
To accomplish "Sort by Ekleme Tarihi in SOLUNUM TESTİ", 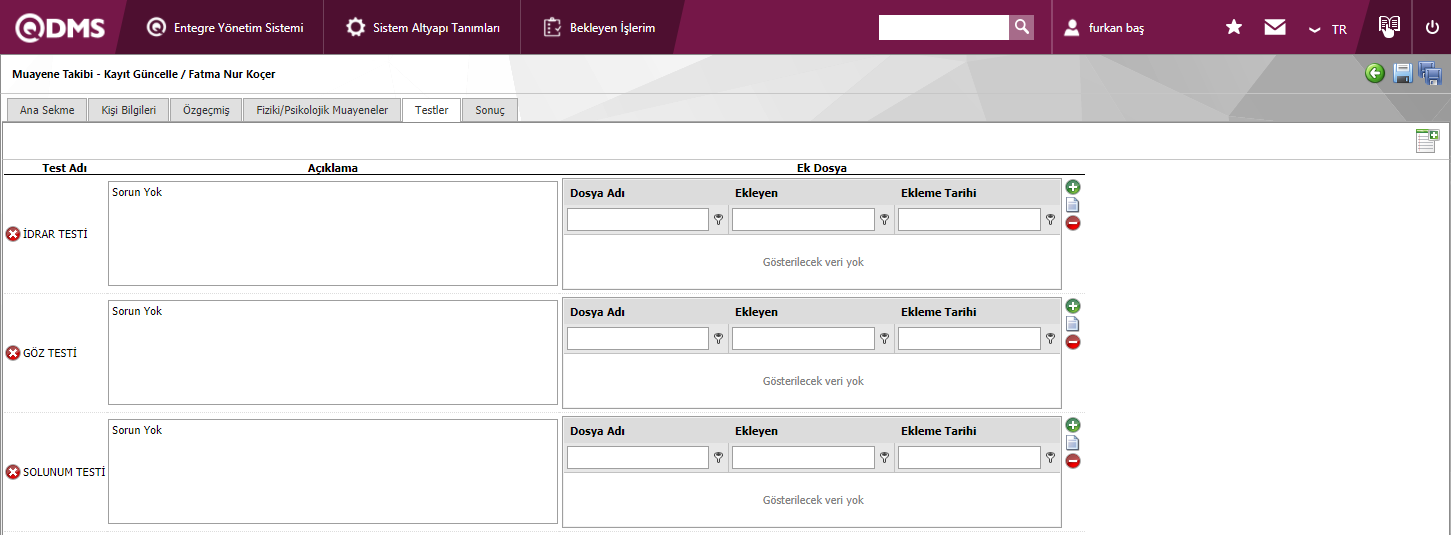I will 938,431.
